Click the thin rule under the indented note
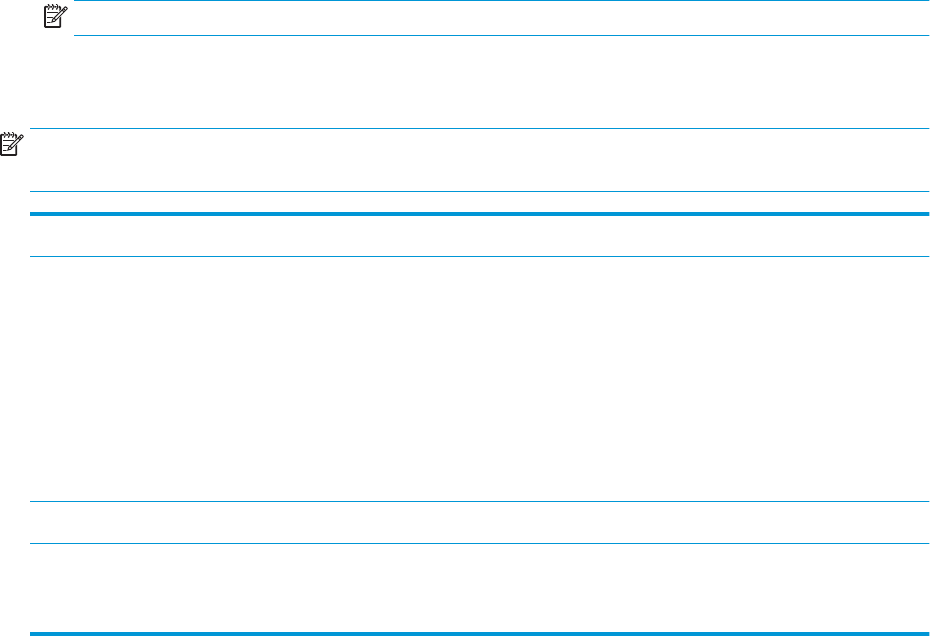 click(x=501, y=36)
